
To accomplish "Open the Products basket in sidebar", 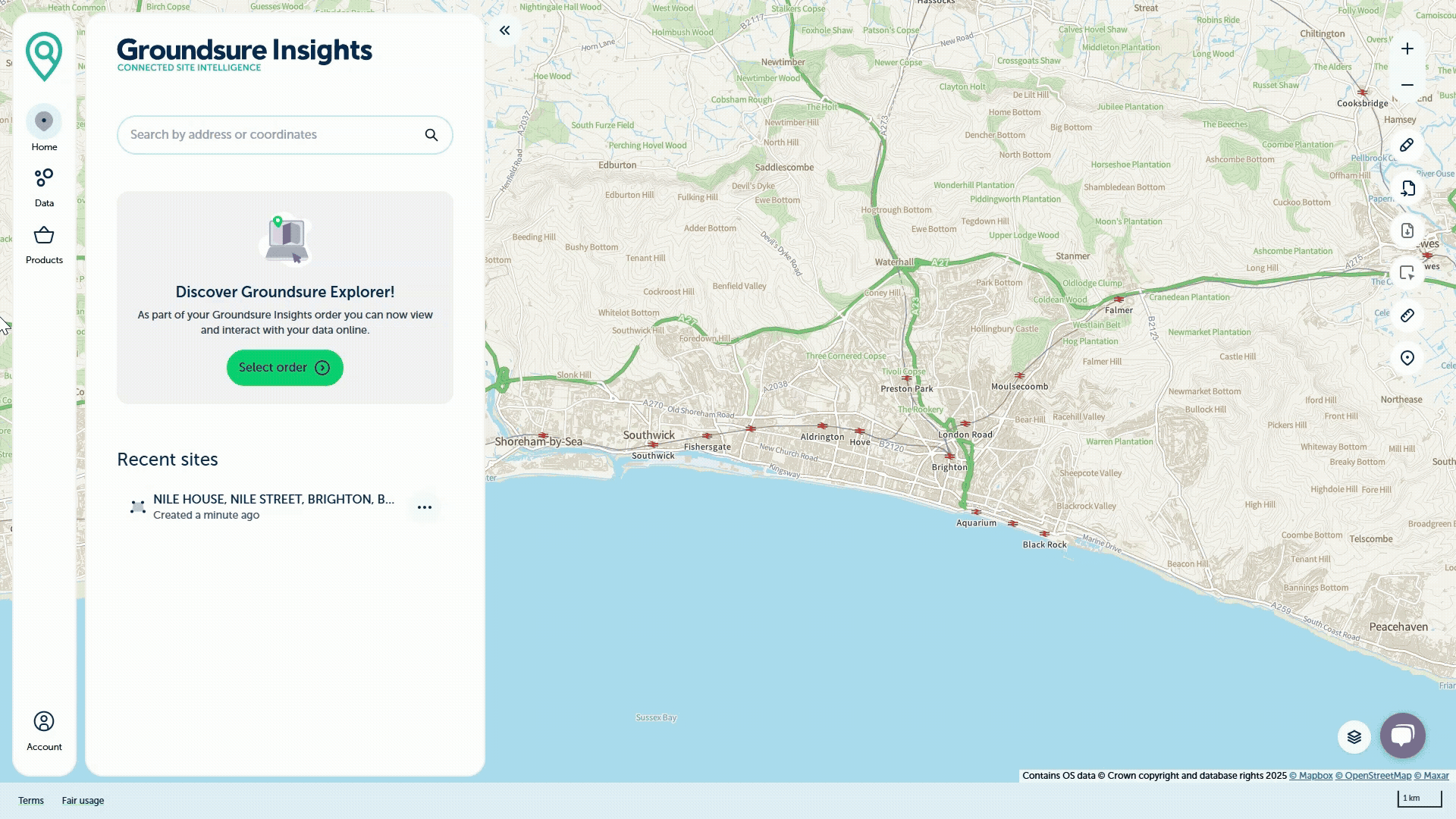I will 44,244.
